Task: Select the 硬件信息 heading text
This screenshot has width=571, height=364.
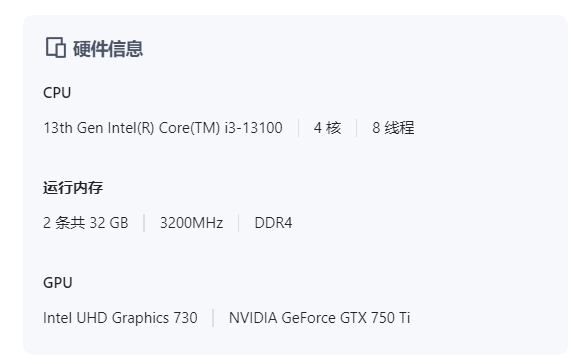Action: pyautogui.click(x=108, y=49)
